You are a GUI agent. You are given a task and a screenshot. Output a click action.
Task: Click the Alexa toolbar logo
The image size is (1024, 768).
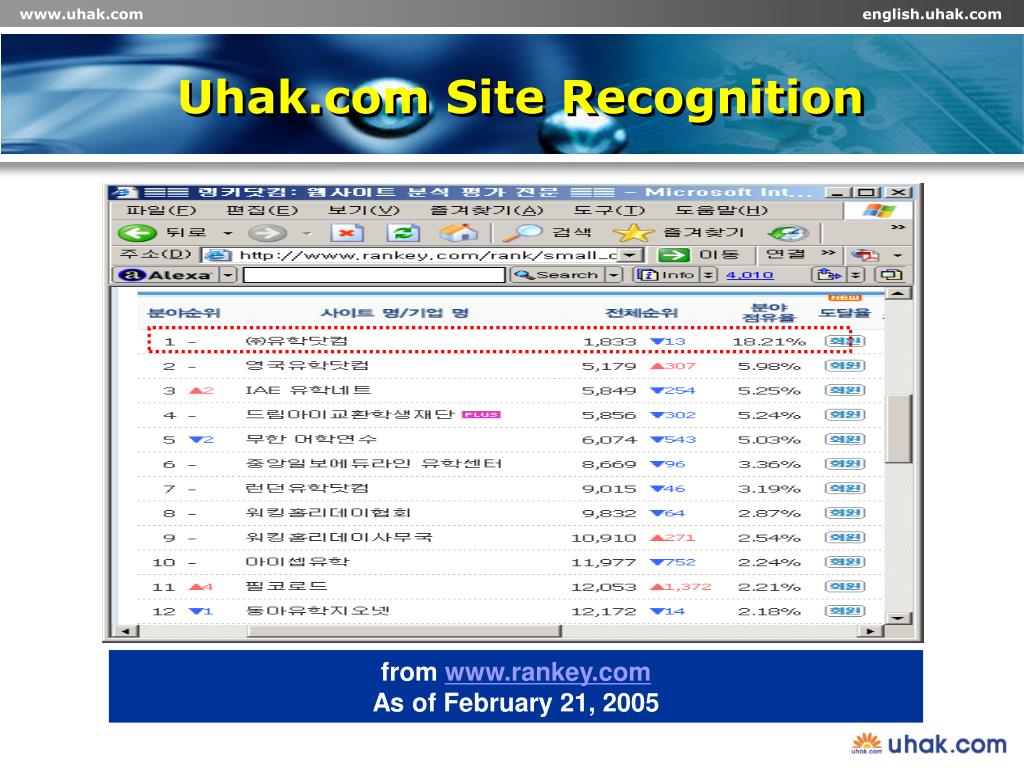(165, 275)
